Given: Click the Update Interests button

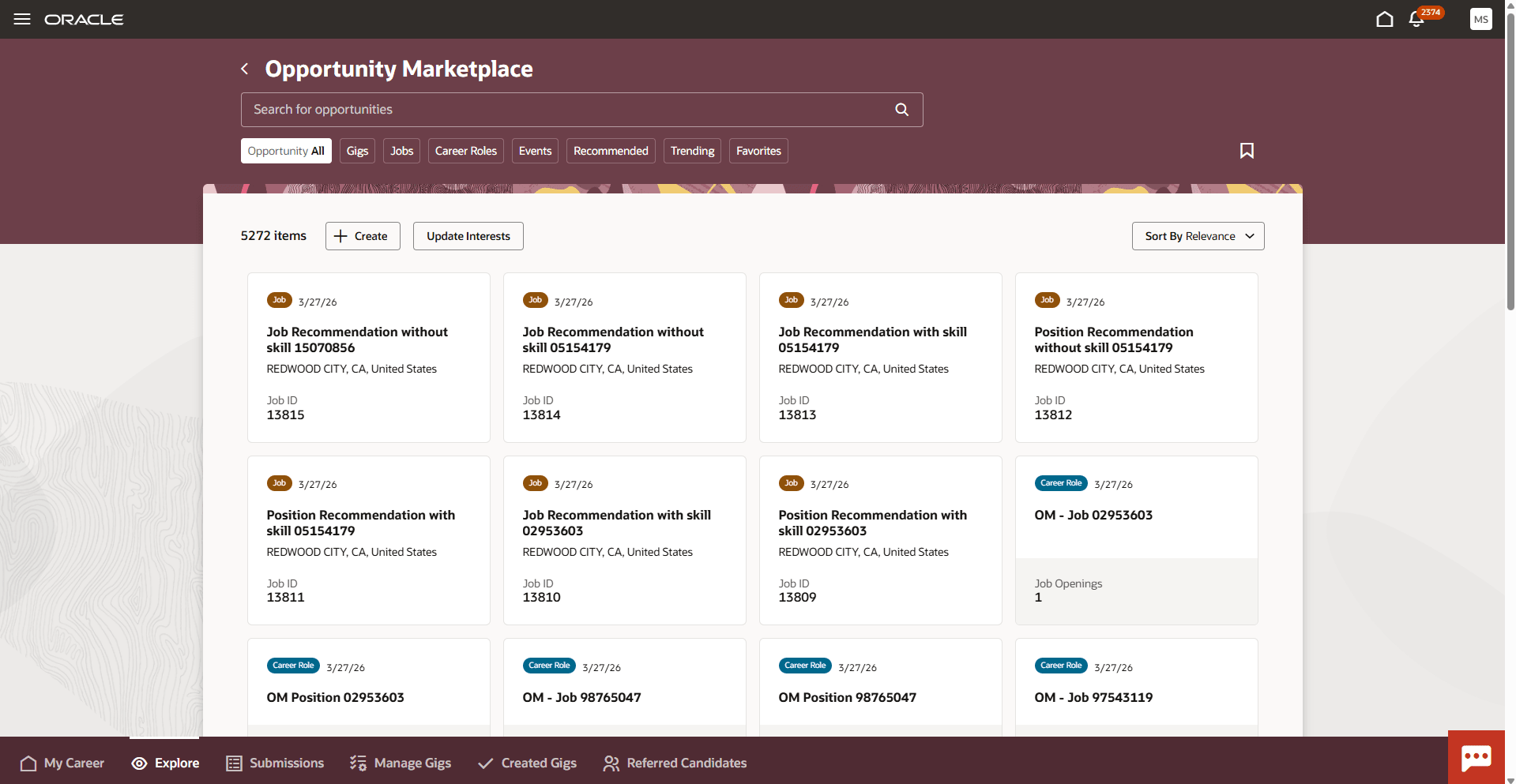Looking at the screenshot, I should point(468,236).
